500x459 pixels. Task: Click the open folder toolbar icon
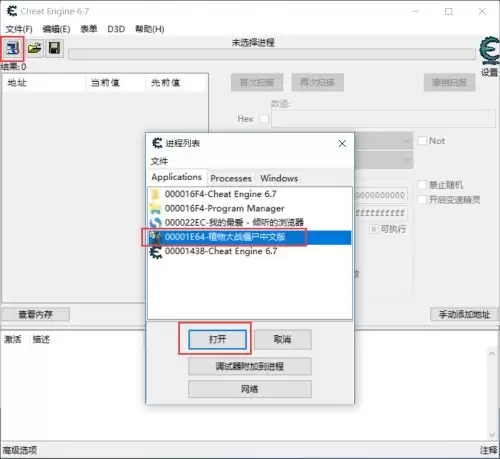coord(35,49)
